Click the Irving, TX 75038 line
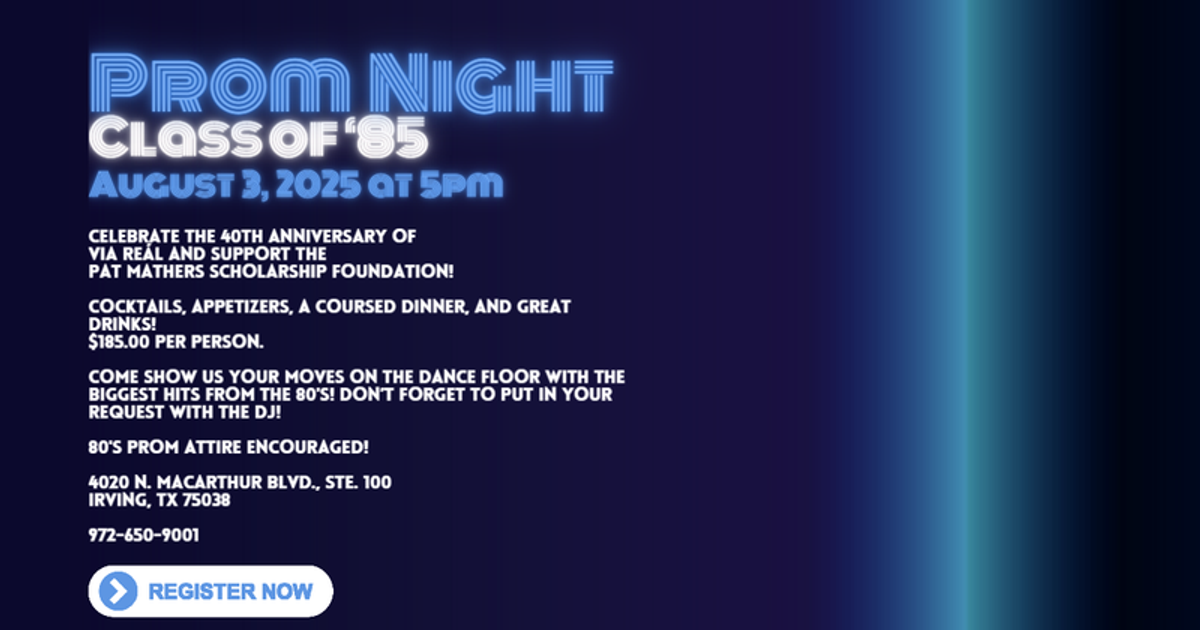 pos(159,500)
